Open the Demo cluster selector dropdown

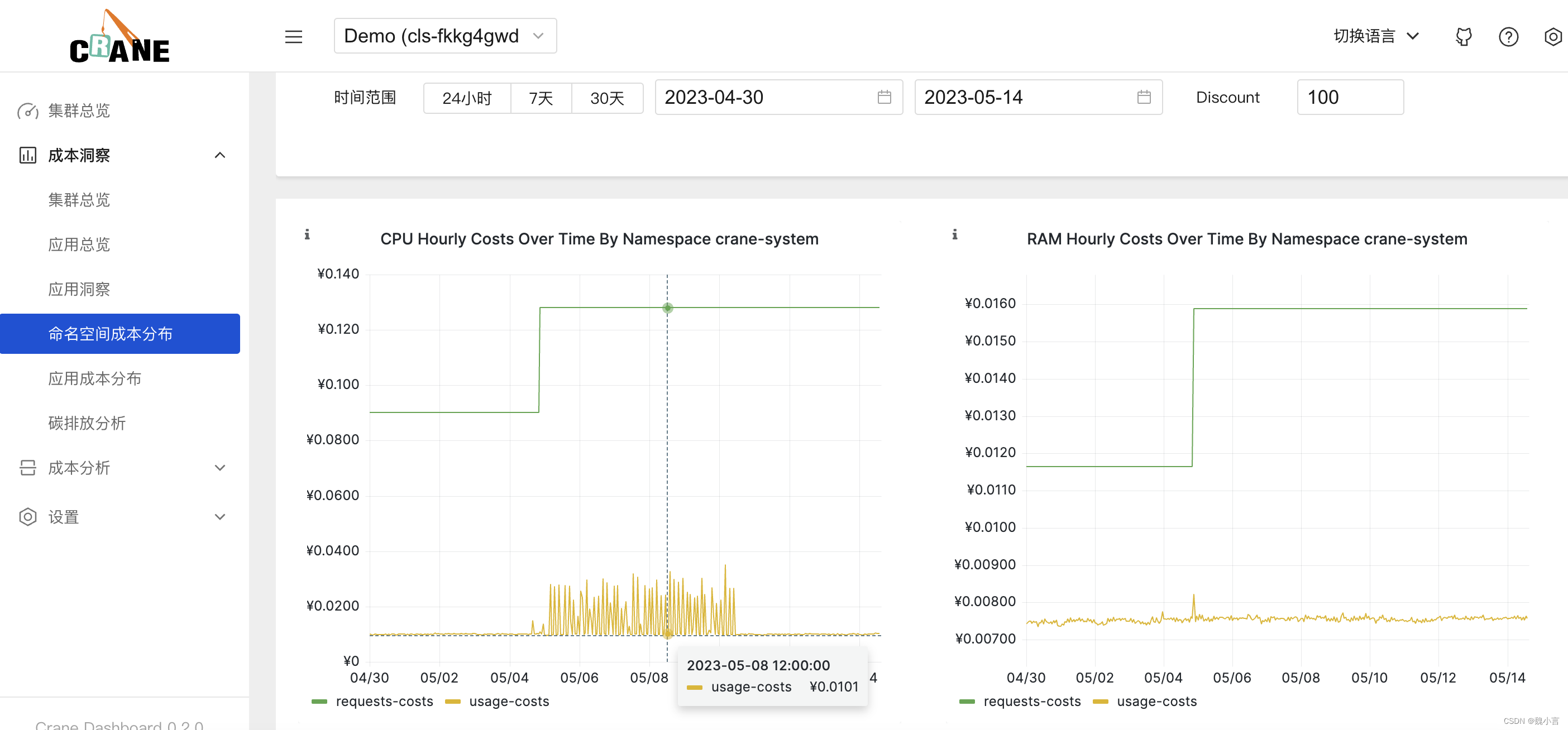[x=445, y=36]
